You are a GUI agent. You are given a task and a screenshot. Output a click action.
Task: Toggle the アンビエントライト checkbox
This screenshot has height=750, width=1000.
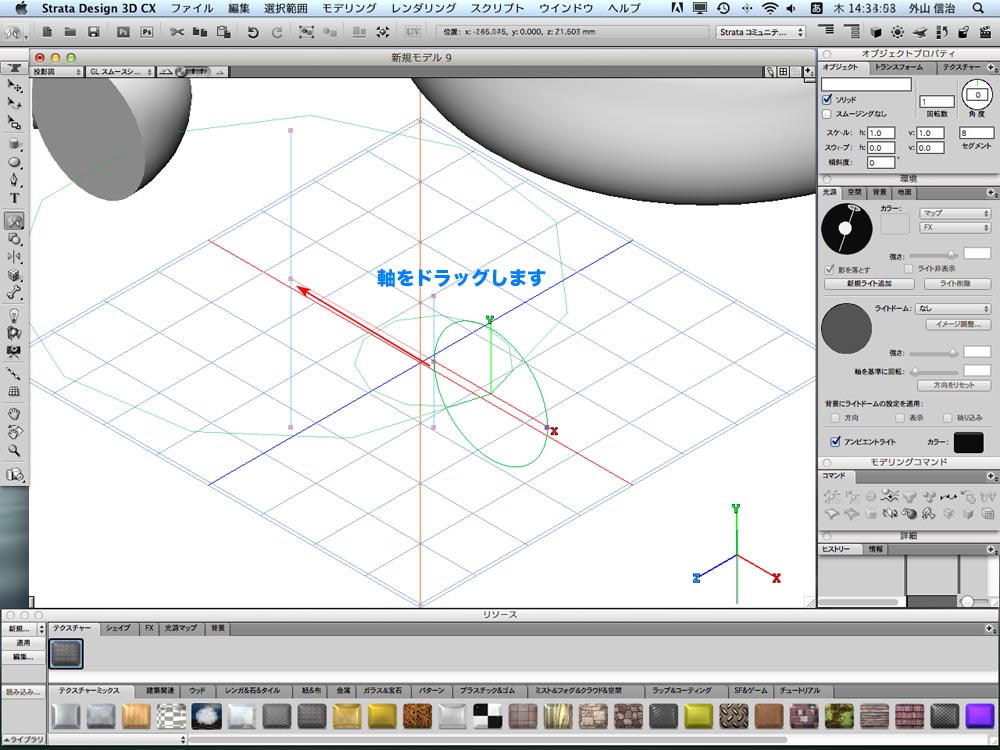point(835,441)
